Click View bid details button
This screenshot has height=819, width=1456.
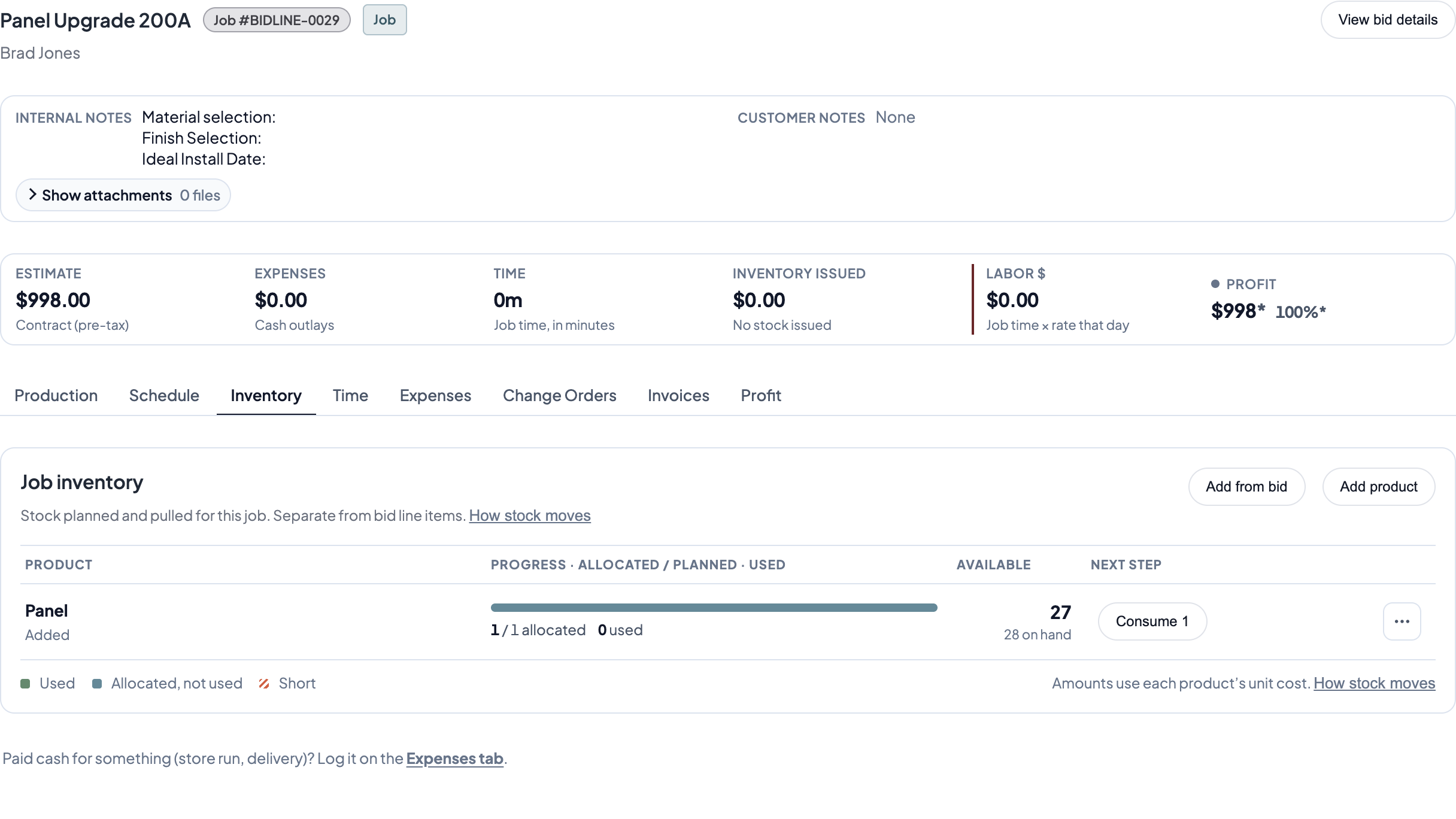coord(1388,20)
